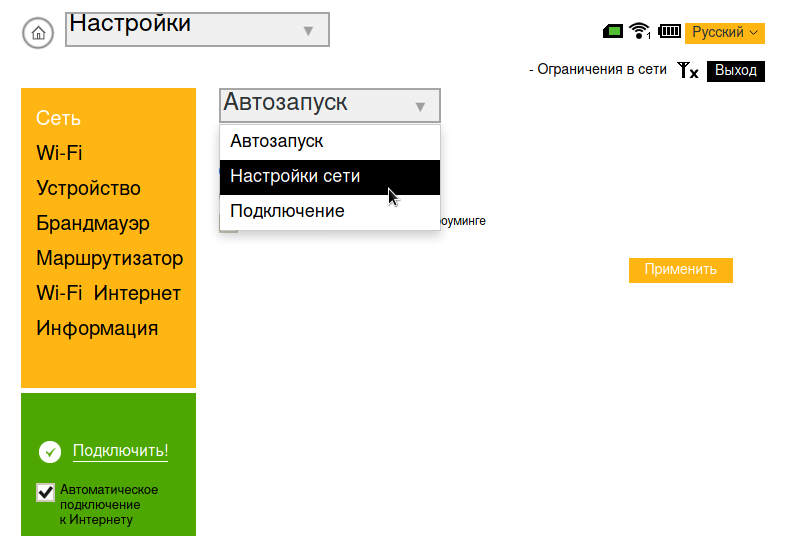The image size is (796, 553).
Task: Click the SIM card status icon
Action: coord(613,32)
